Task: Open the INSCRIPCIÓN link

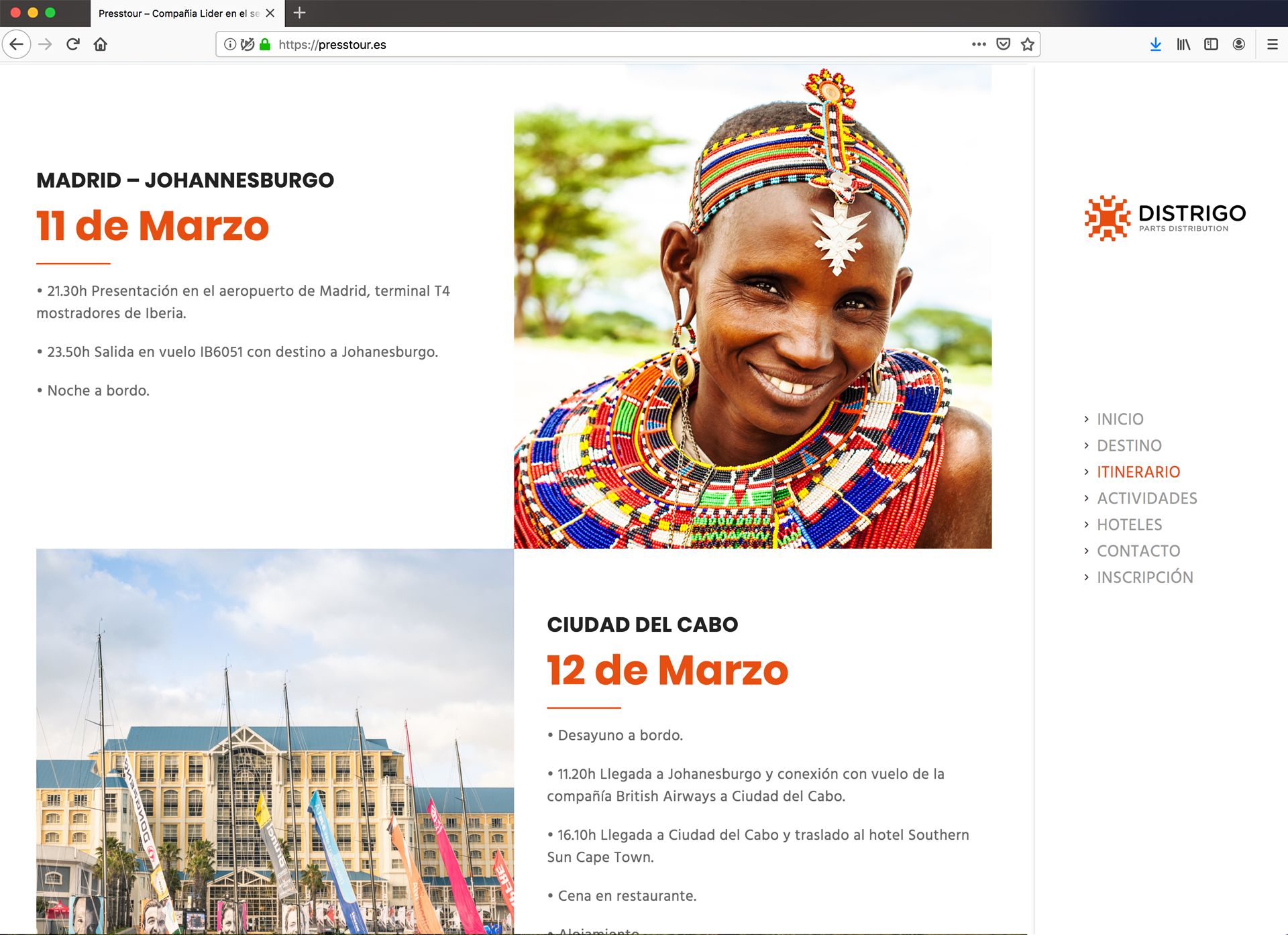Action: (x=1144, y=577)
